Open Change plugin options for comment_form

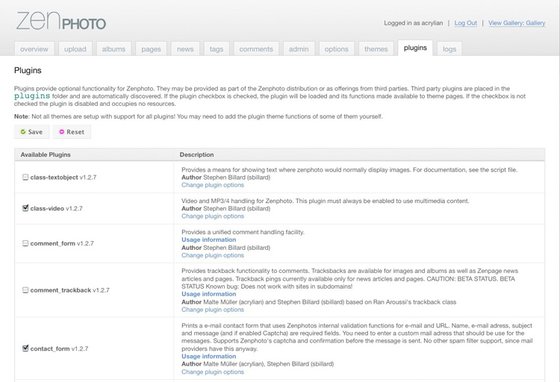(212, 255)
